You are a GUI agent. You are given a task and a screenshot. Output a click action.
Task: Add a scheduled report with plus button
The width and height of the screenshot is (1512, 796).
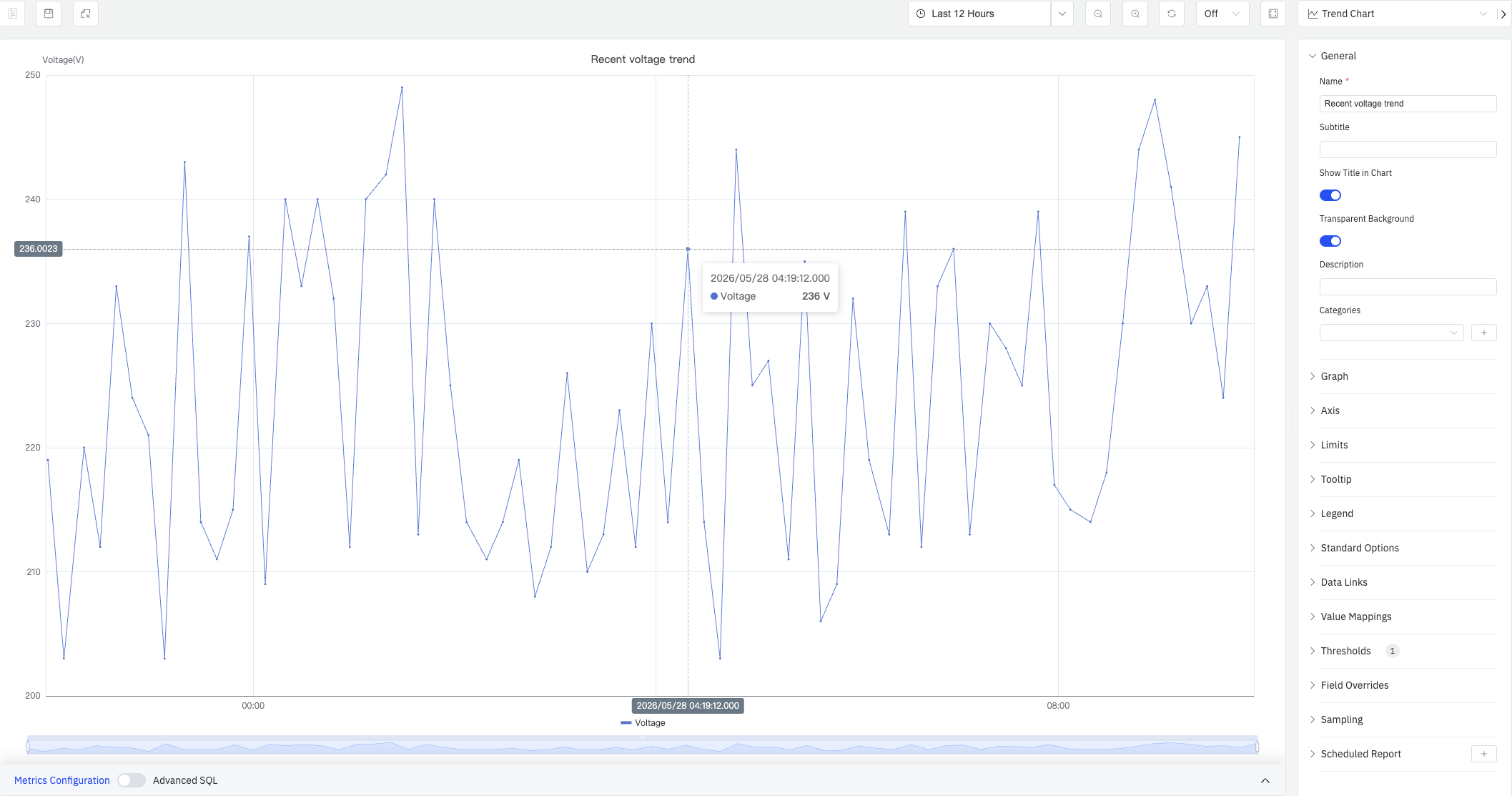pyautogui.click(x=1484, y=754)
